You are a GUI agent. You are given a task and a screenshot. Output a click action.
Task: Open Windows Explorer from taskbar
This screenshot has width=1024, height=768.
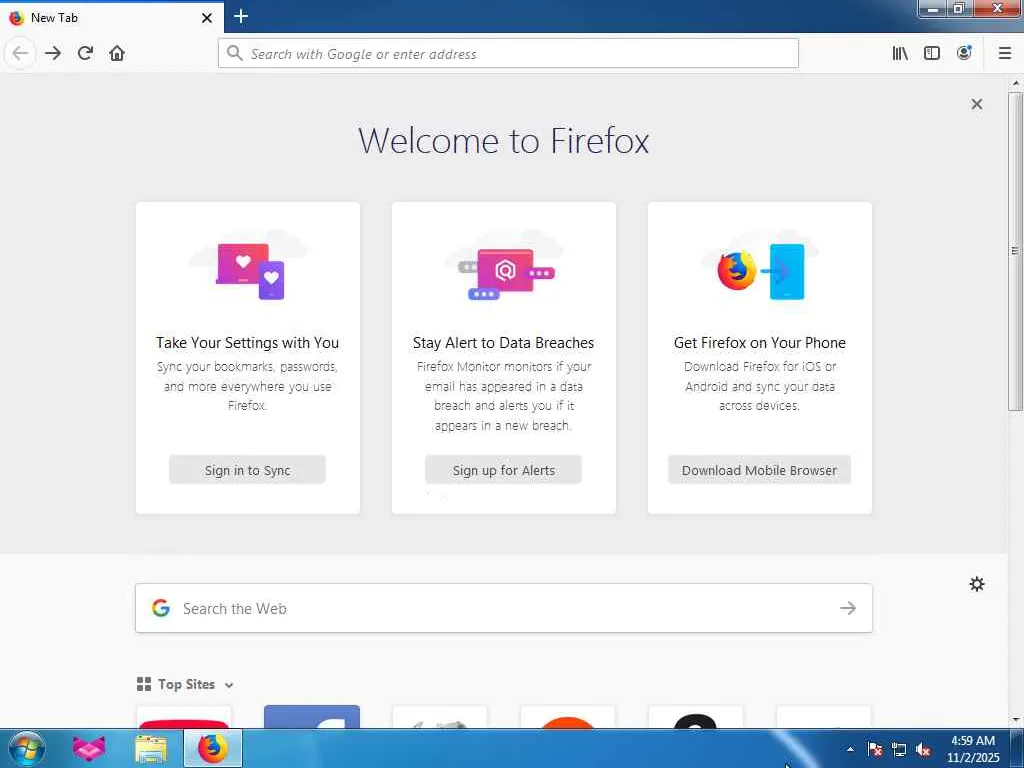[x=151, y=748]
